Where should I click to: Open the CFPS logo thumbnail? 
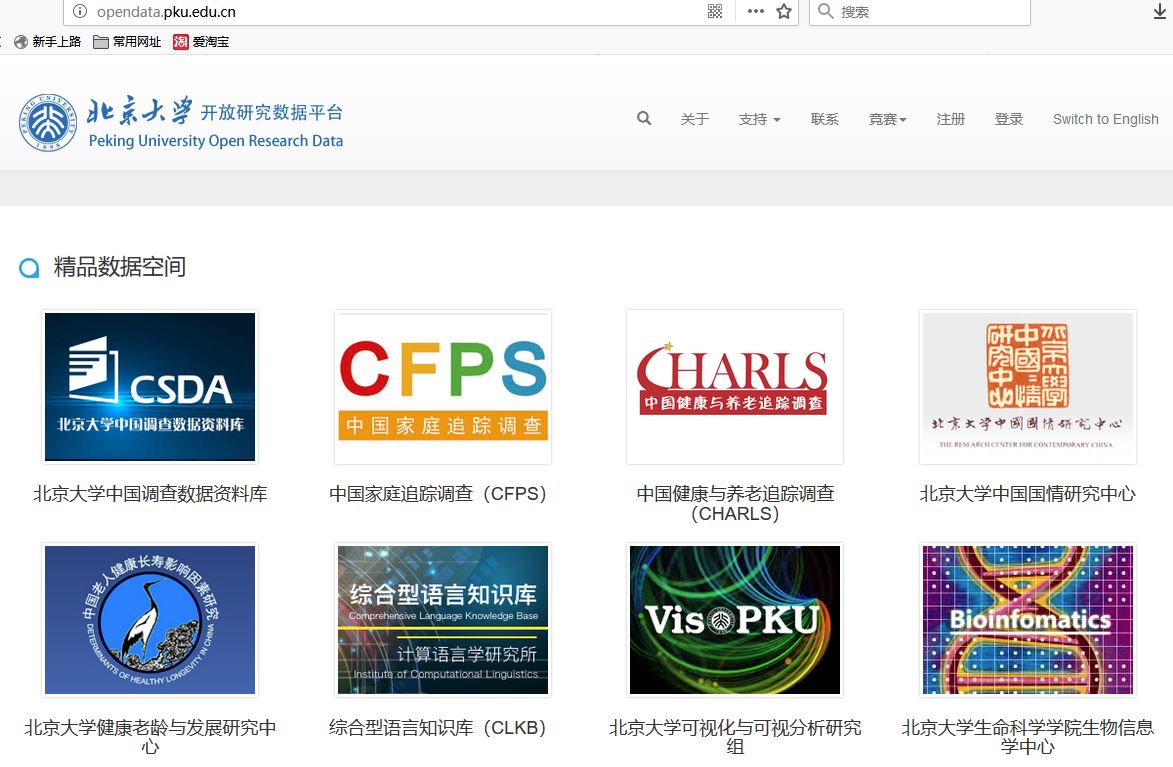(x=443, y=387)
